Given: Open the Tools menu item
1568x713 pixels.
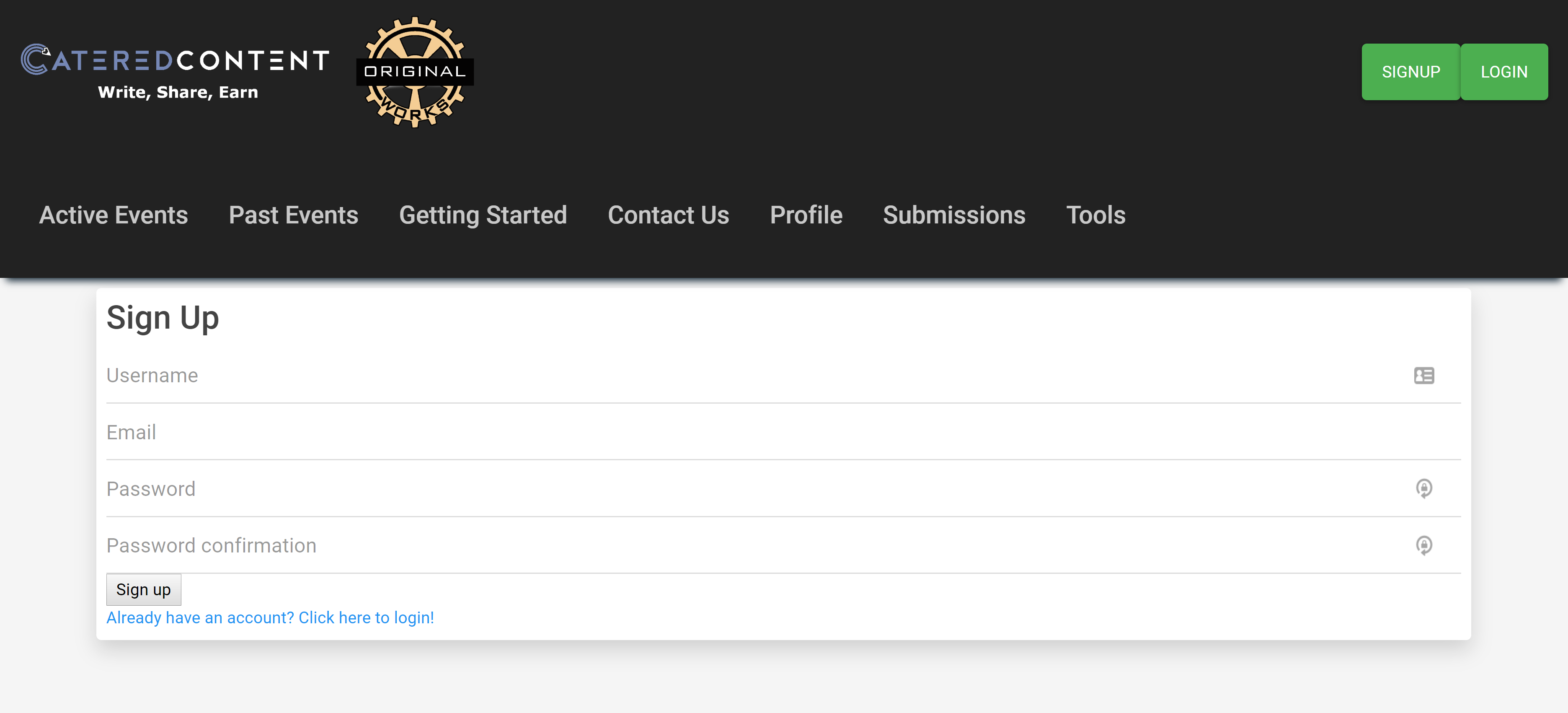Looking at the screenshot, I should [1095, 215].
